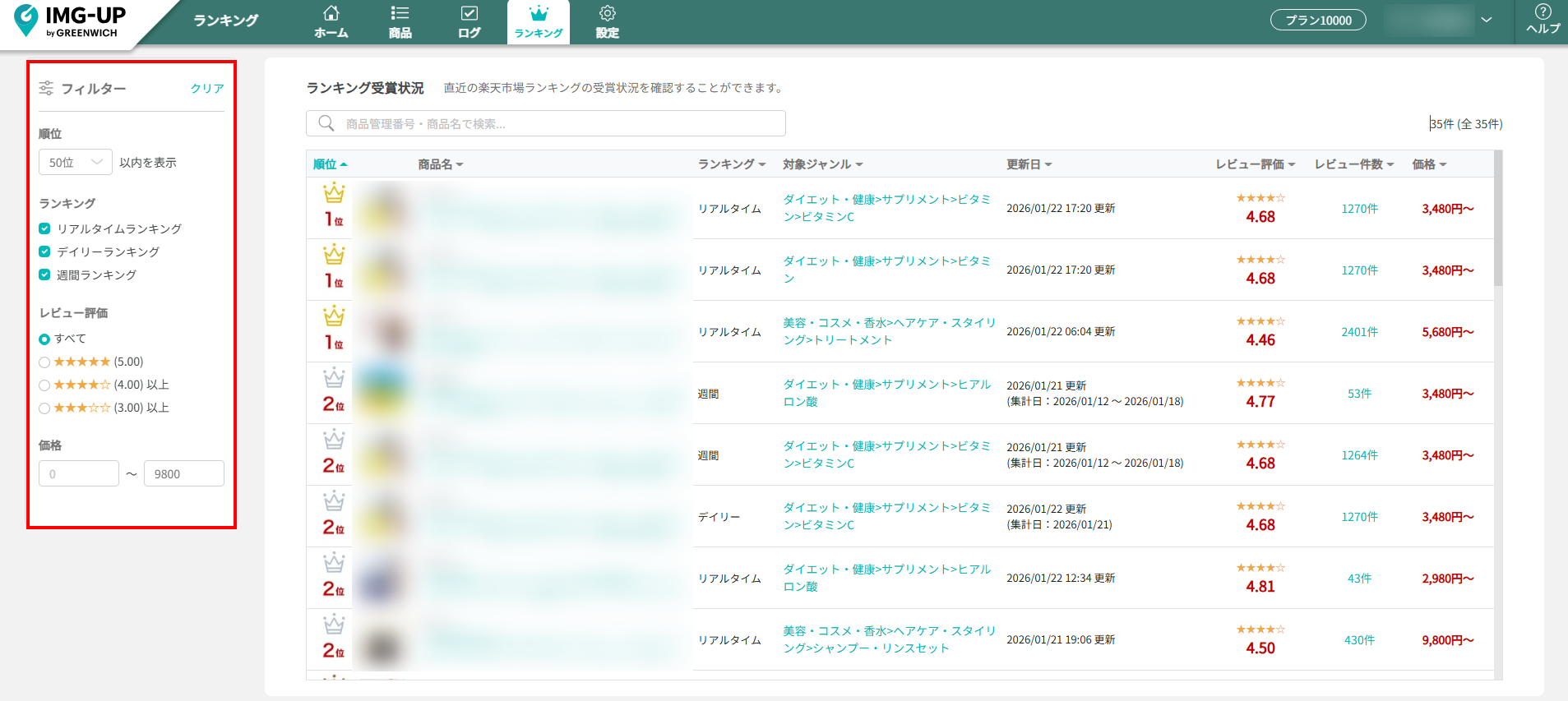Click the filter sliders icon
The image size is (1568, 701).
pos(46,88)
